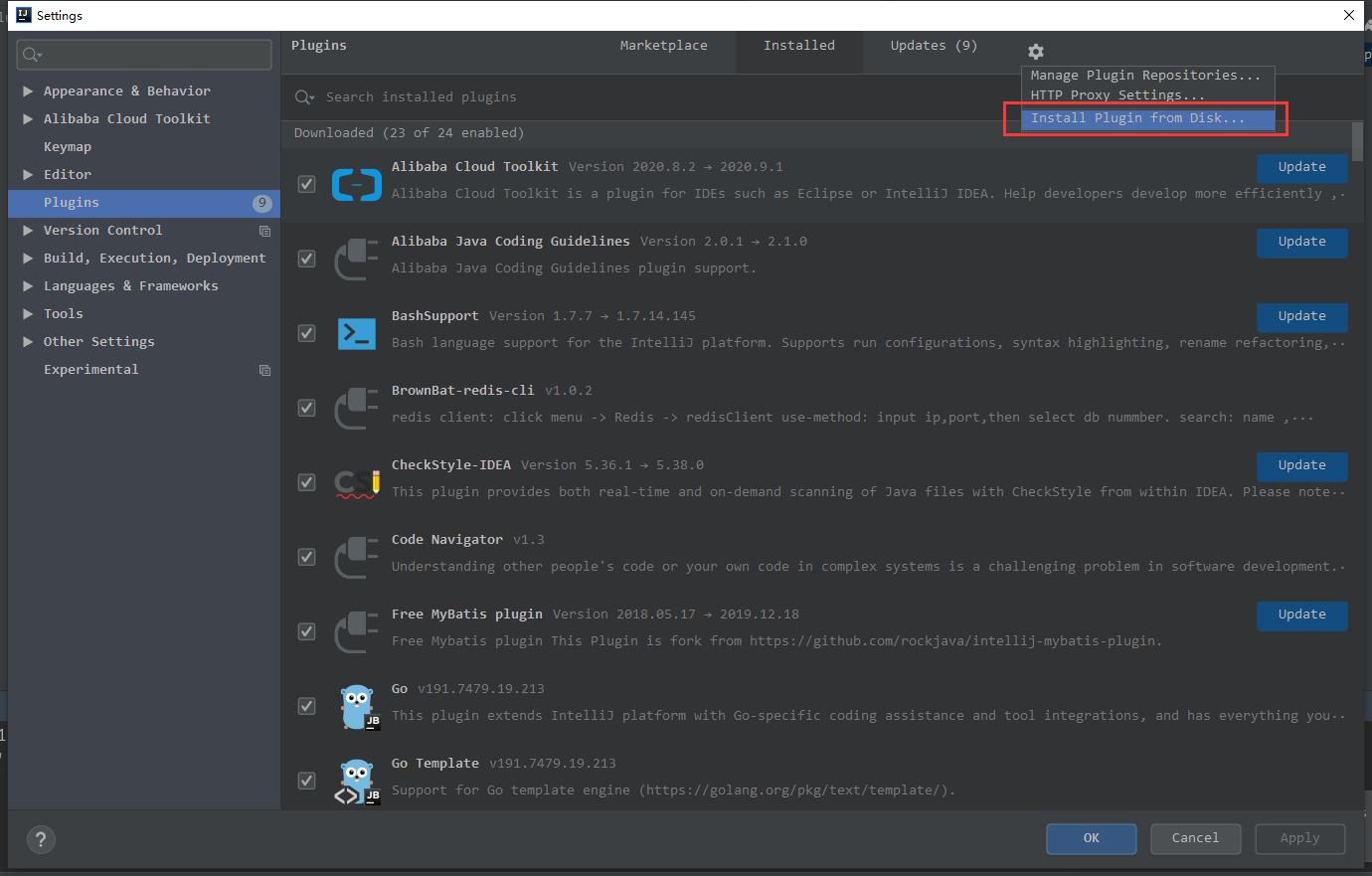Uncheck the BrownBat-redis-cli plugin

pyautogui.click(x=307, y=408)
